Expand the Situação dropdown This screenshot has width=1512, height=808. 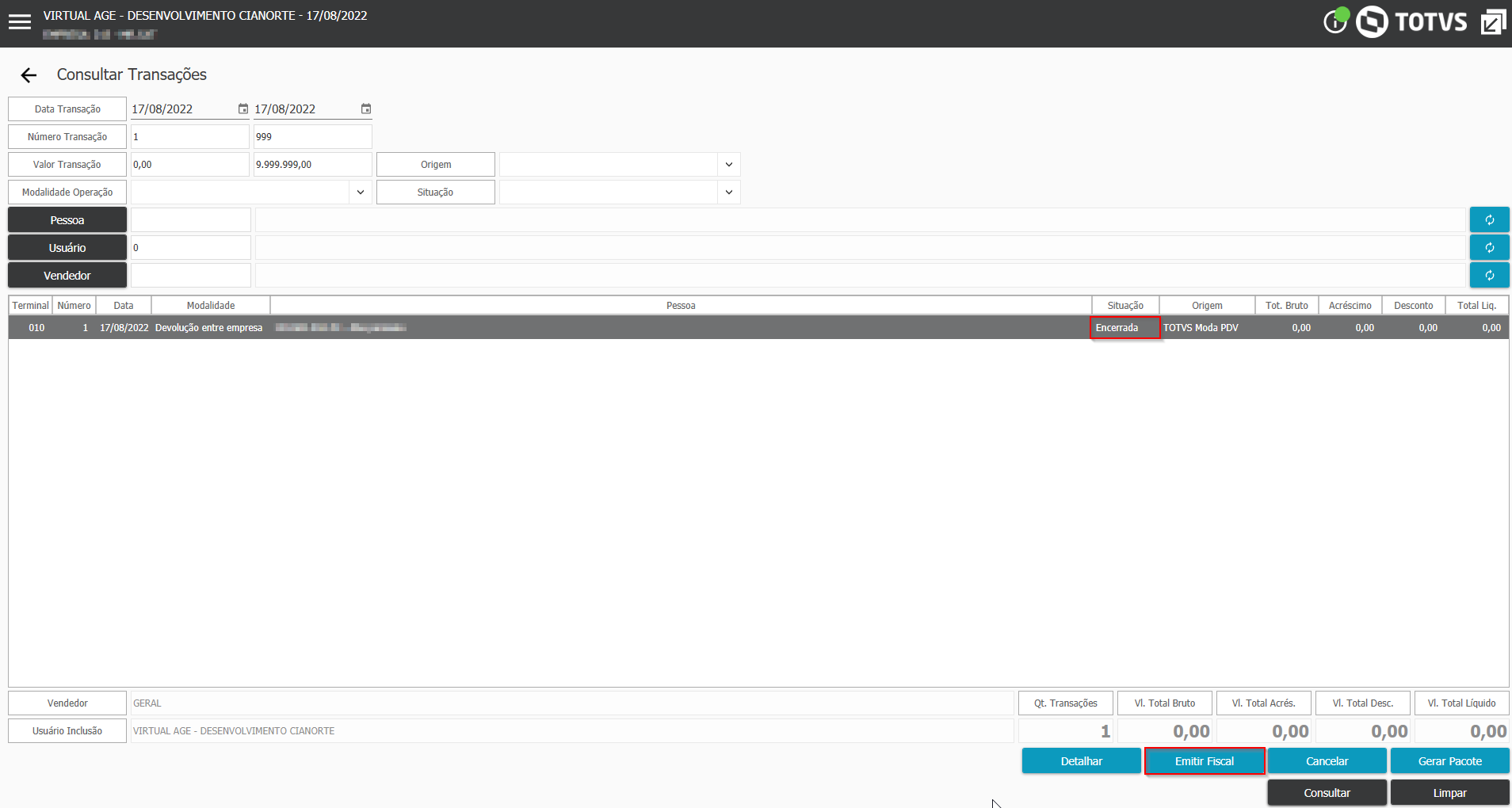tap(729, 192)
